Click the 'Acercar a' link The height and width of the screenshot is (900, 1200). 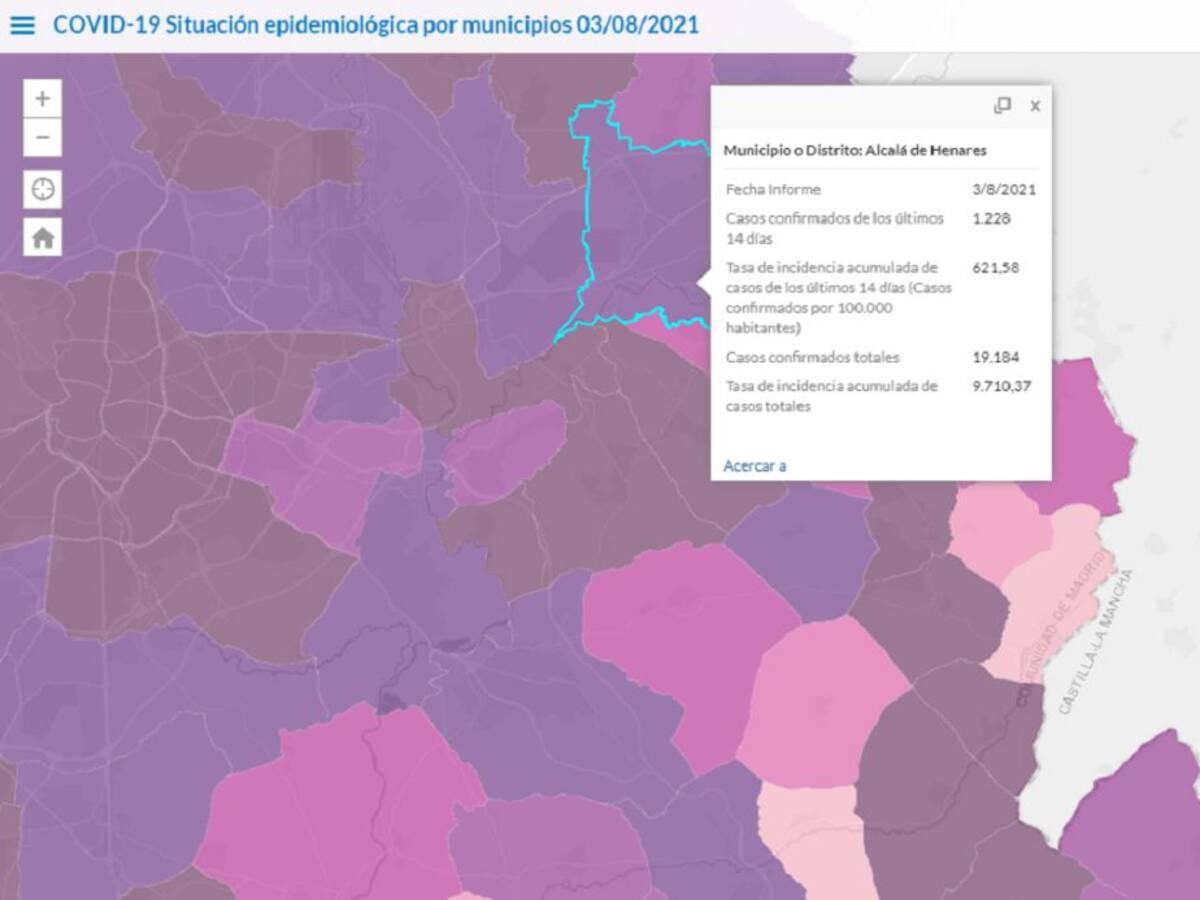coord(754,465)
